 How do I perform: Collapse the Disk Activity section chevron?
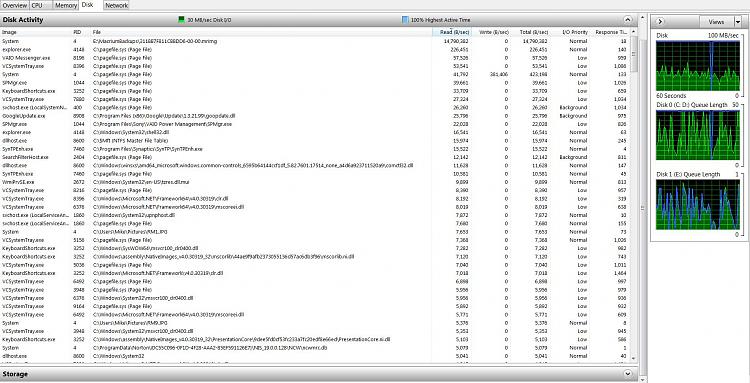coord(628,20)
